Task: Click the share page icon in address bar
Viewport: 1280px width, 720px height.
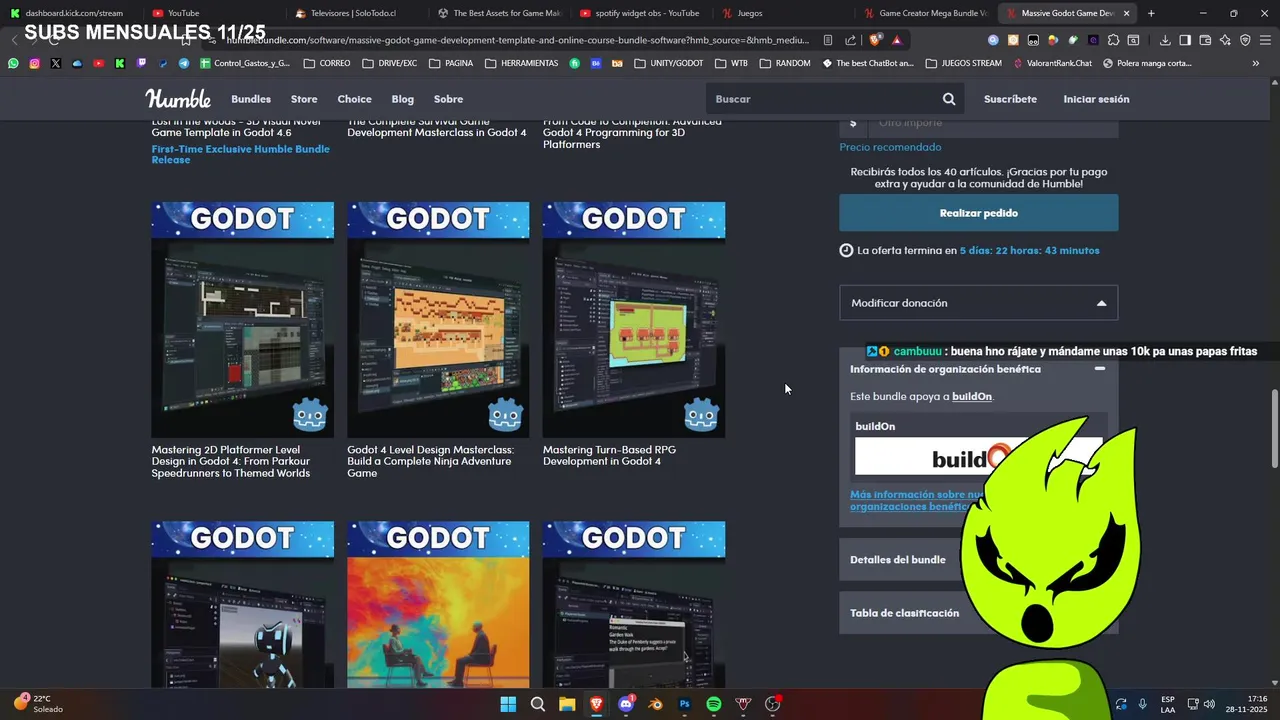Action: pos(850,40)
